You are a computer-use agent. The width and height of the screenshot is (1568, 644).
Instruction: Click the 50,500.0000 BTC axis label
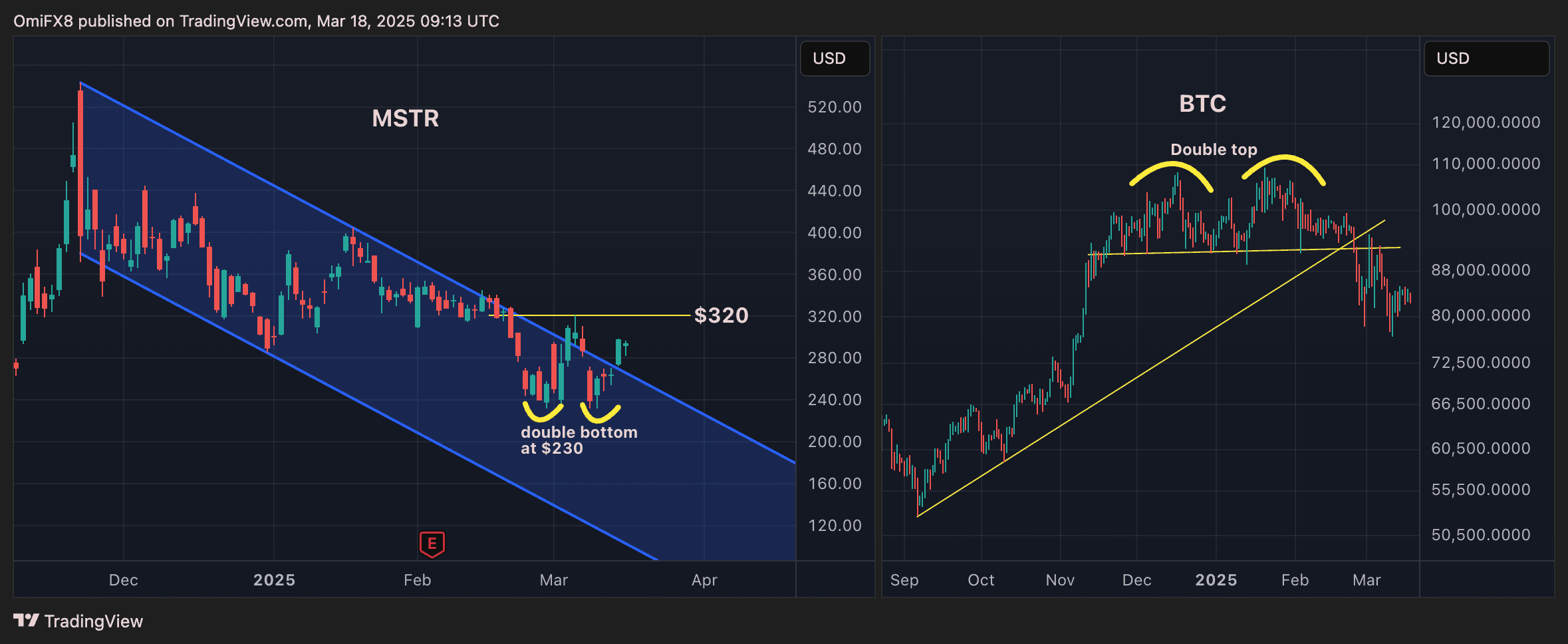[1481, 535]
